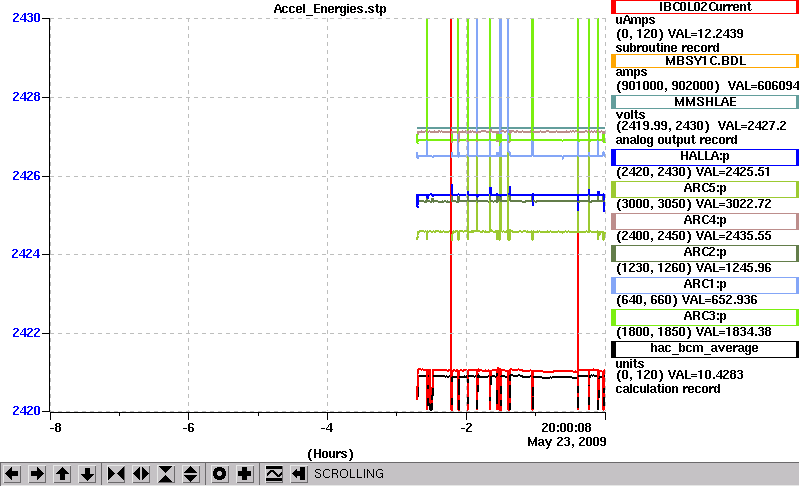The width and height of the screenshot is (799, 486).
Task: Click the May 23, 2009 date label
Action: 567,442
